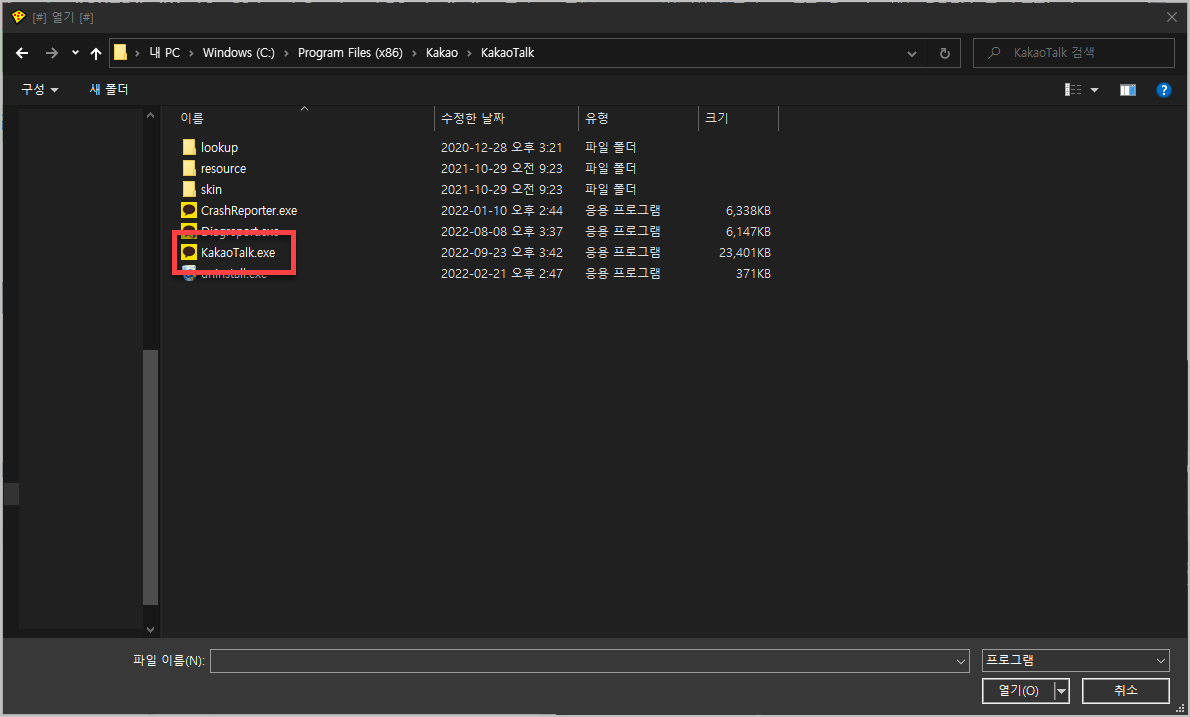Click navigation pane scroll up arrow
Screen dimensions: 1190x717
[x=150, y=115]
